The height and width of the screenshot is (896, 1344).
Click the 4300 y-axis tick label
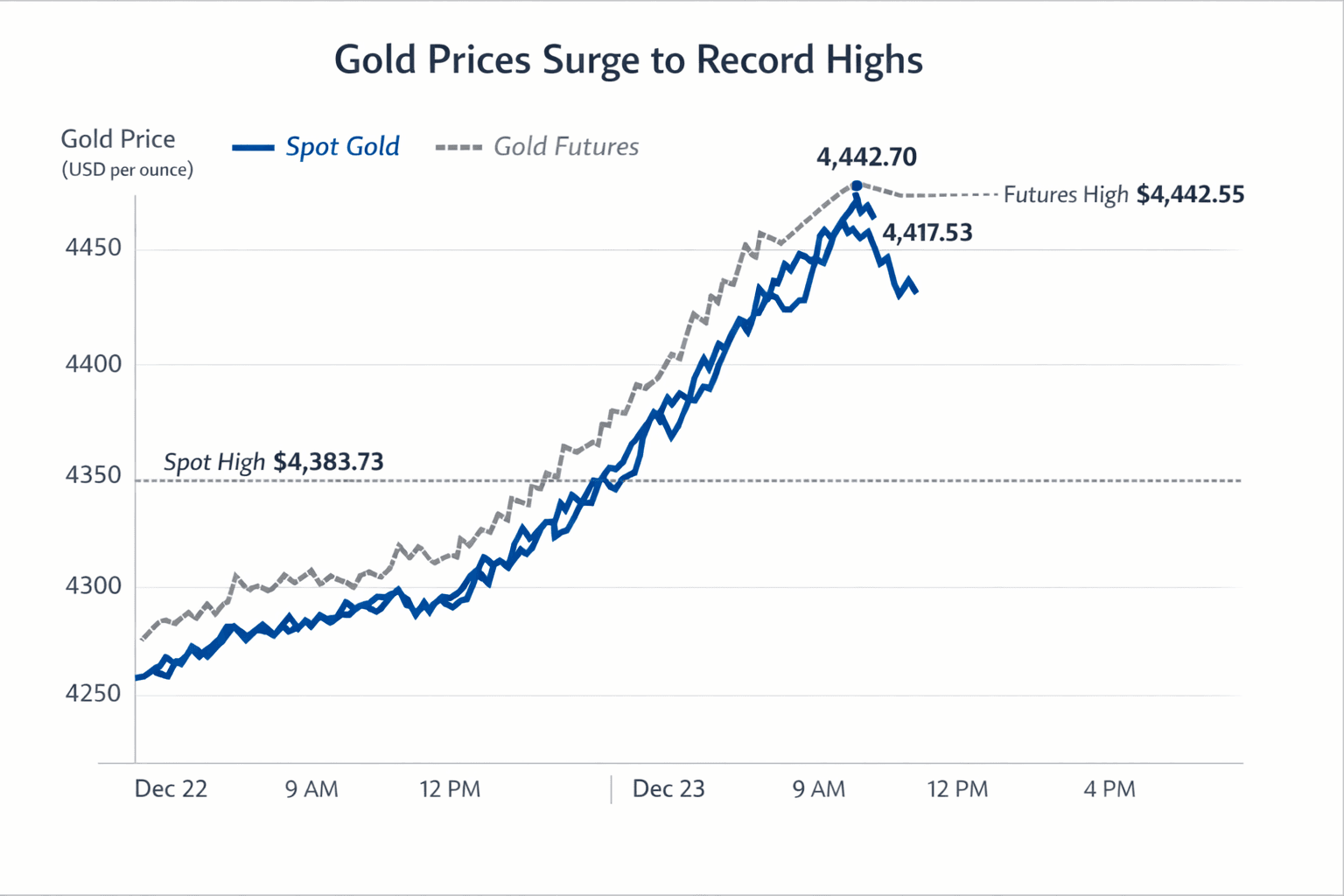point(94,586)
